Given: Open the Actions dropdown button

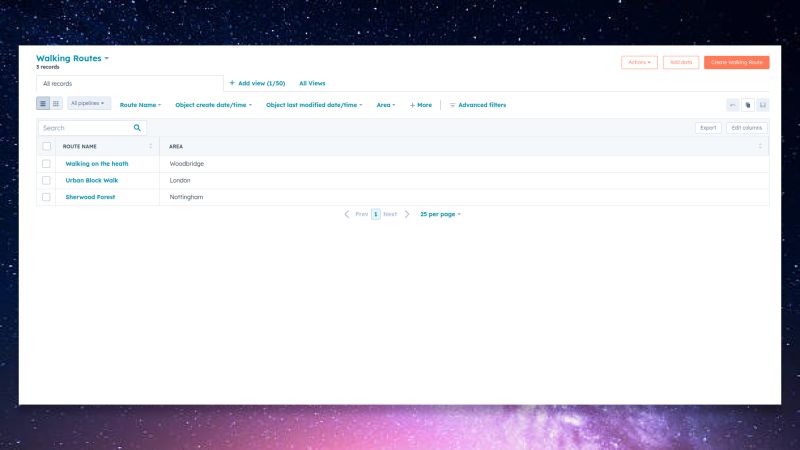Looking at the screenshot, I should coord(639,62).
